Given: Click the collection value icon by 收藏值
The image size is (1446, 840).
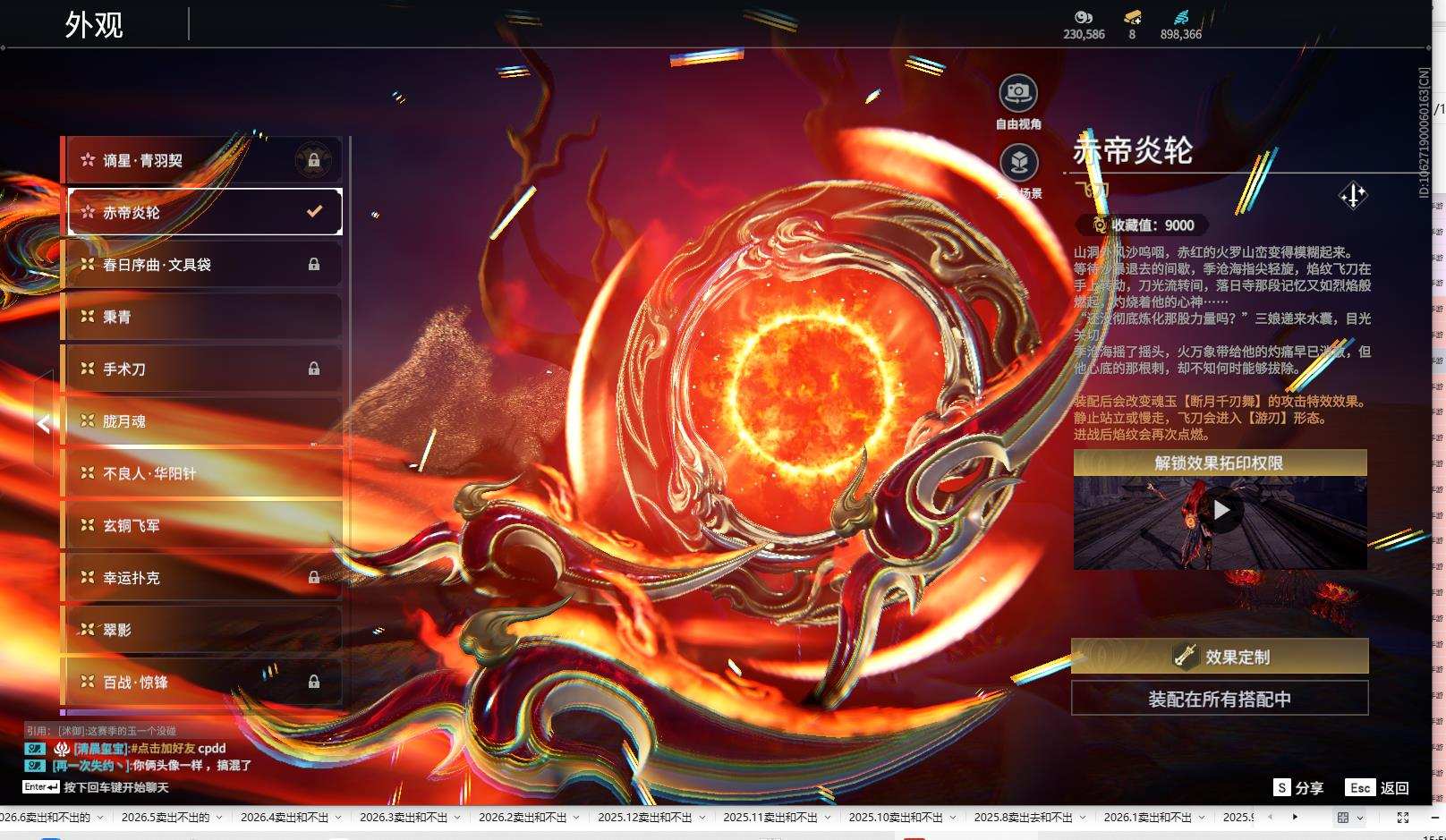Looking at the screenshot, I should [x=1099, y=225].
